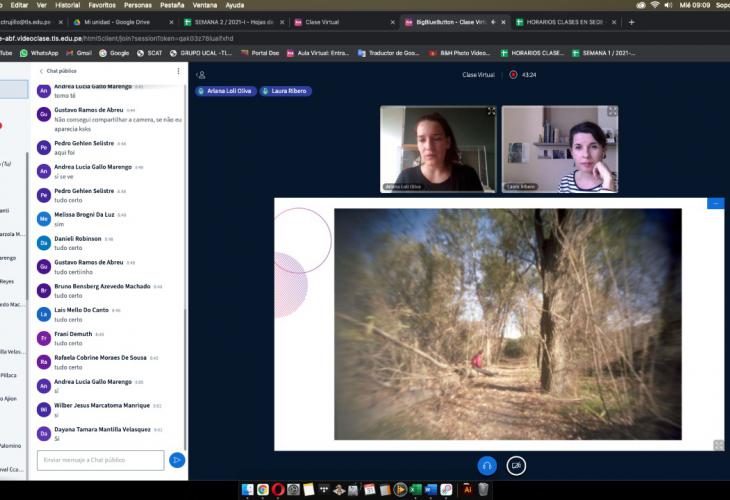Open the WhatsApp bookmark

click(x=39, y=53)
